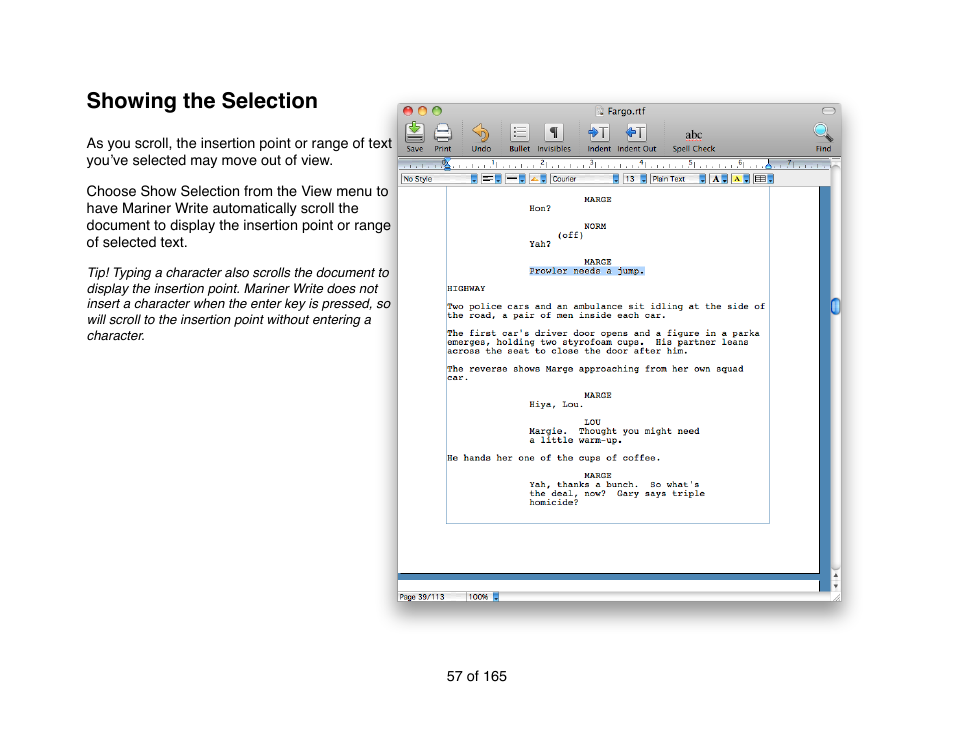Click the scroll up arrow
This screenshot has height=738, width=954.
pyautogui.click(x=835, y=575)
